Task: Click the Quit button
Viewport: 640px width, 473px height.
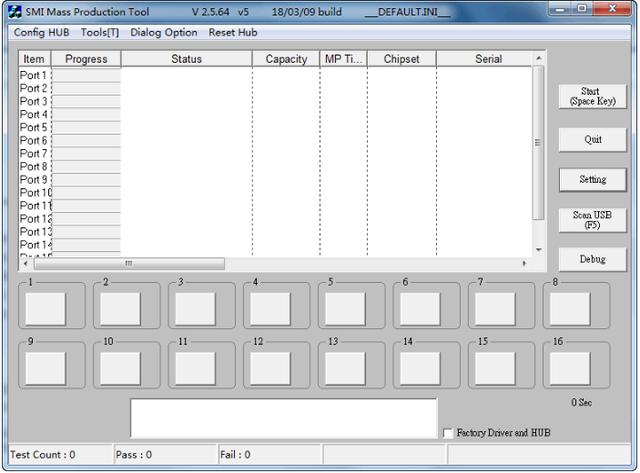Action: coord(592,140)
